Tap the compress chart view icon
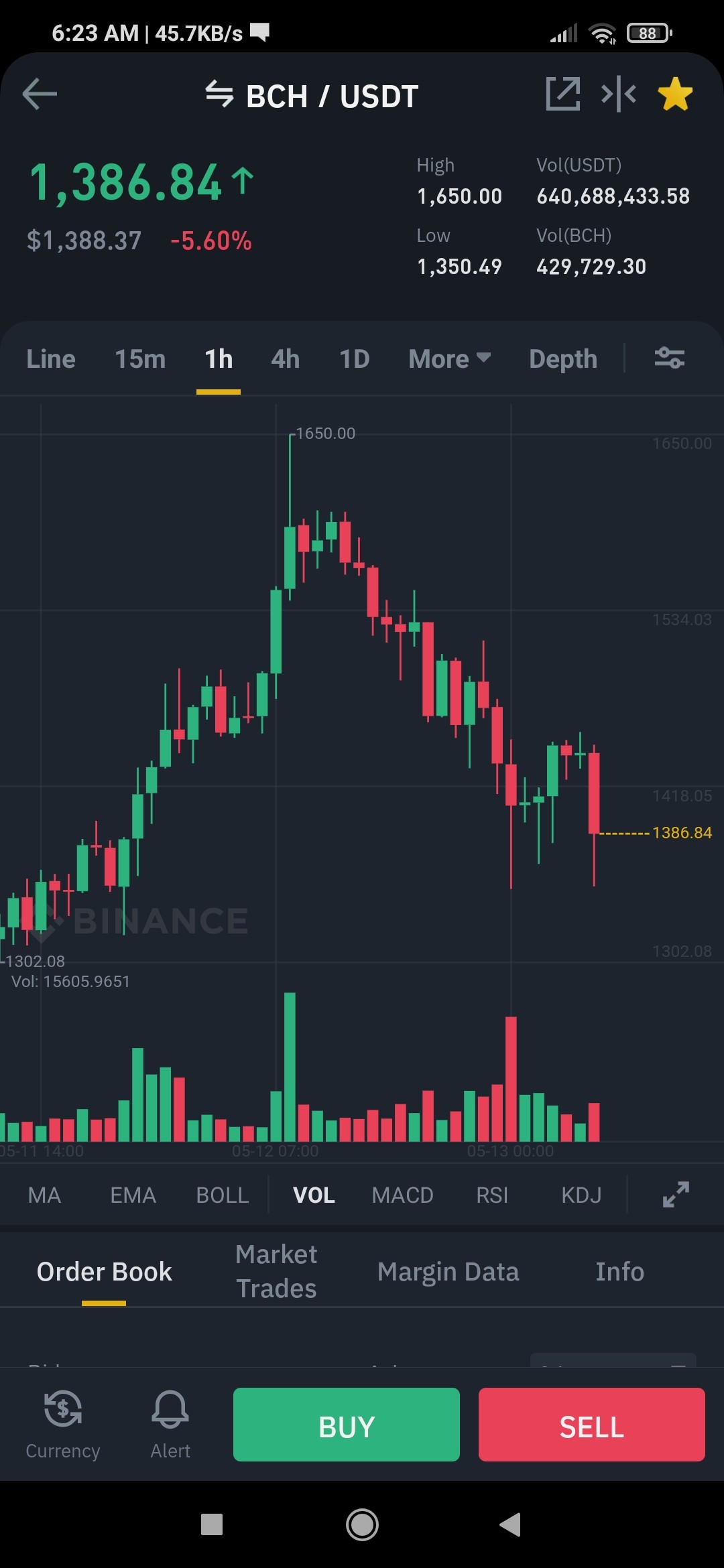This screenshot has width=724, height=1568. [x=618, y=94]
